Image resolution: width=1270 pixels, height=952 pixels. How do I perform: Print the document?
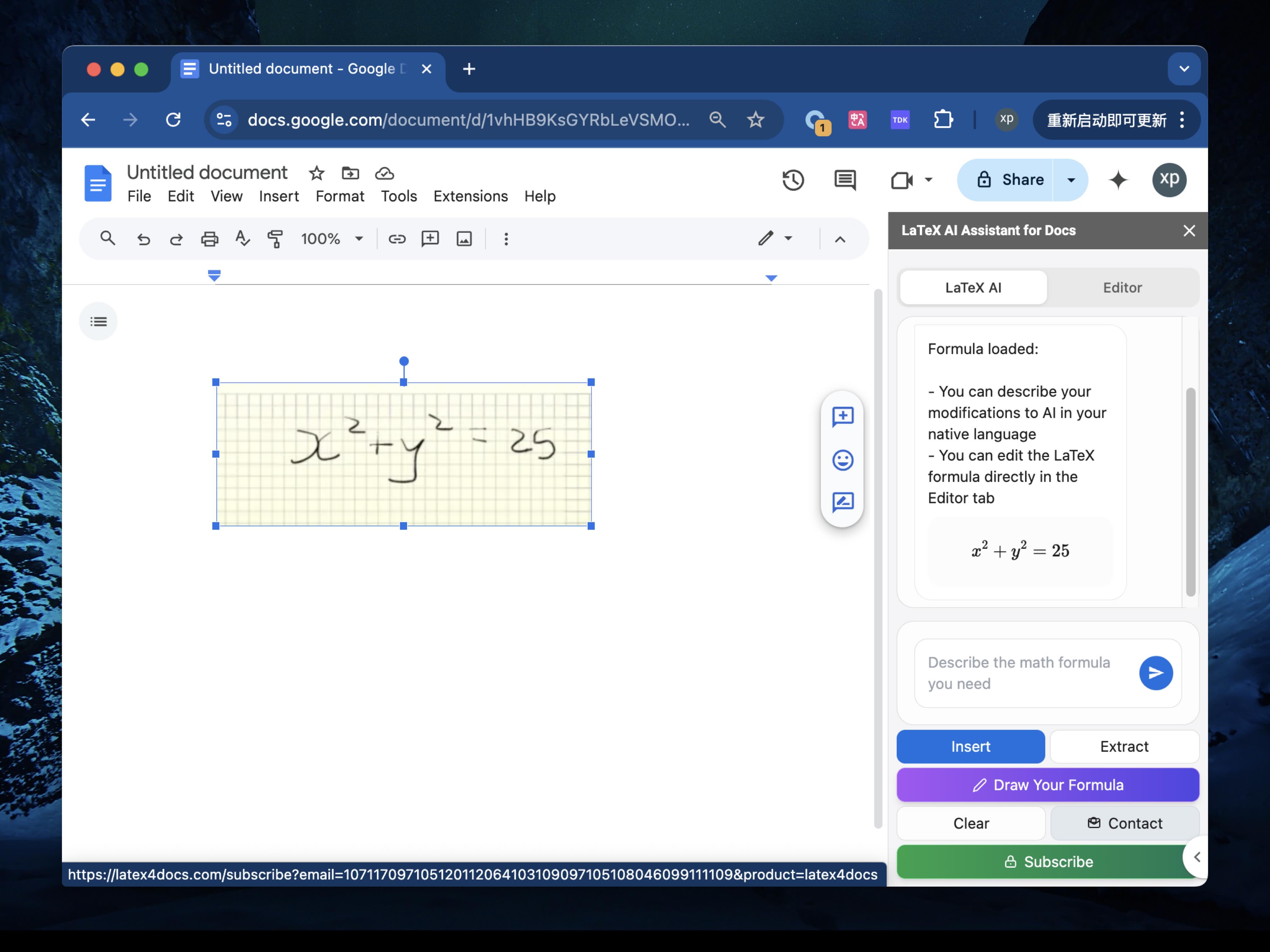pos(210,238)
